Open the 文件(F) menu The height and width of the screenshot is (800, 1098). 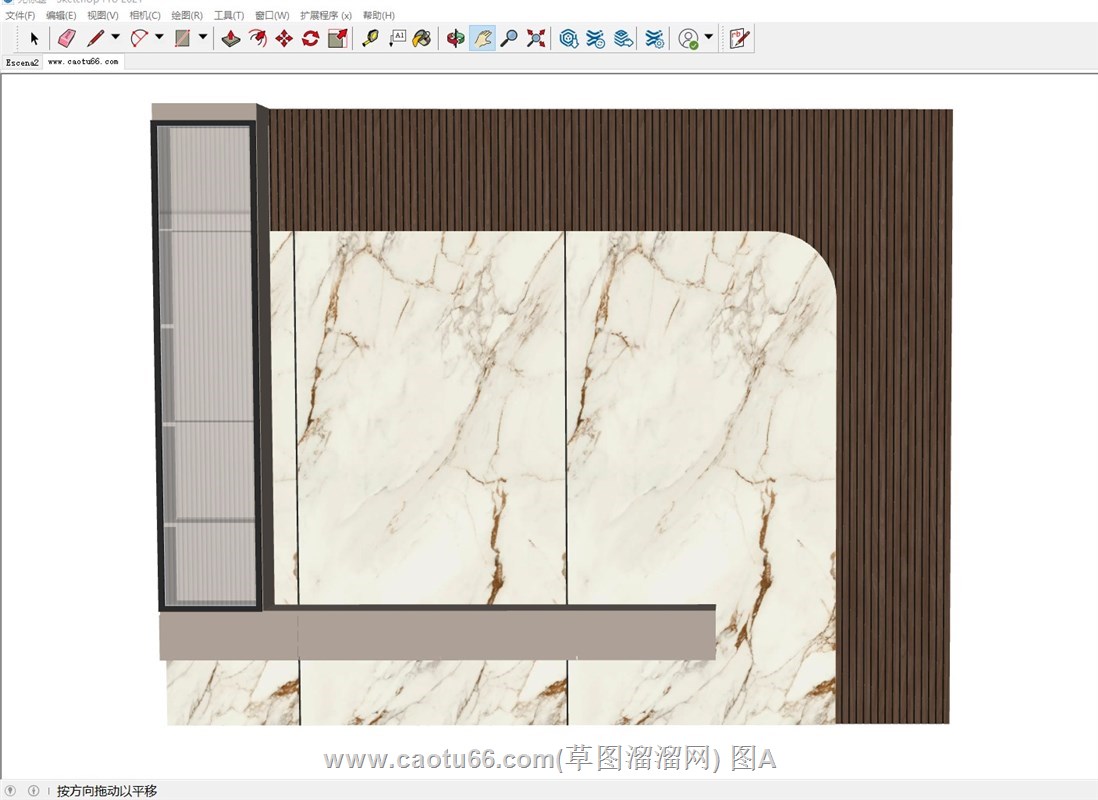coord(20,15)
